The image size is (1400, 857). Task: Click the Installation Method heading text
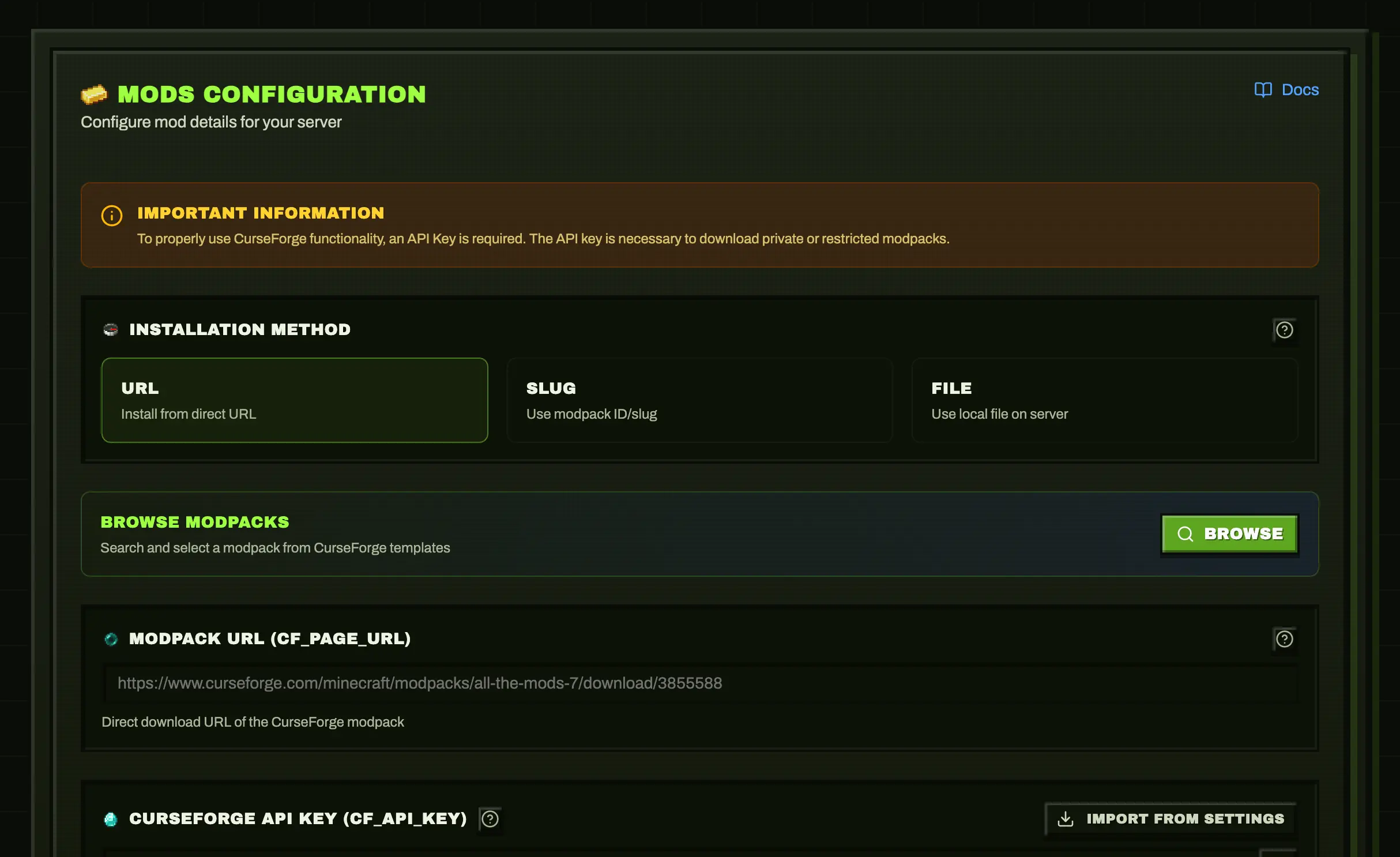[240, 330]
